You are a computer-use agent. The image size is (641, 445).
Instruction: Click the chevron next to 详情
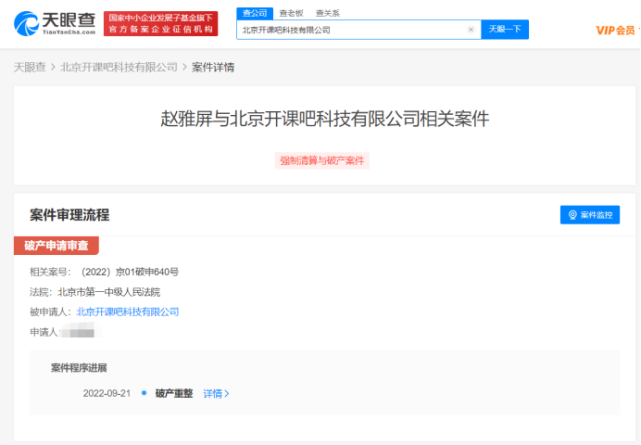227,394
